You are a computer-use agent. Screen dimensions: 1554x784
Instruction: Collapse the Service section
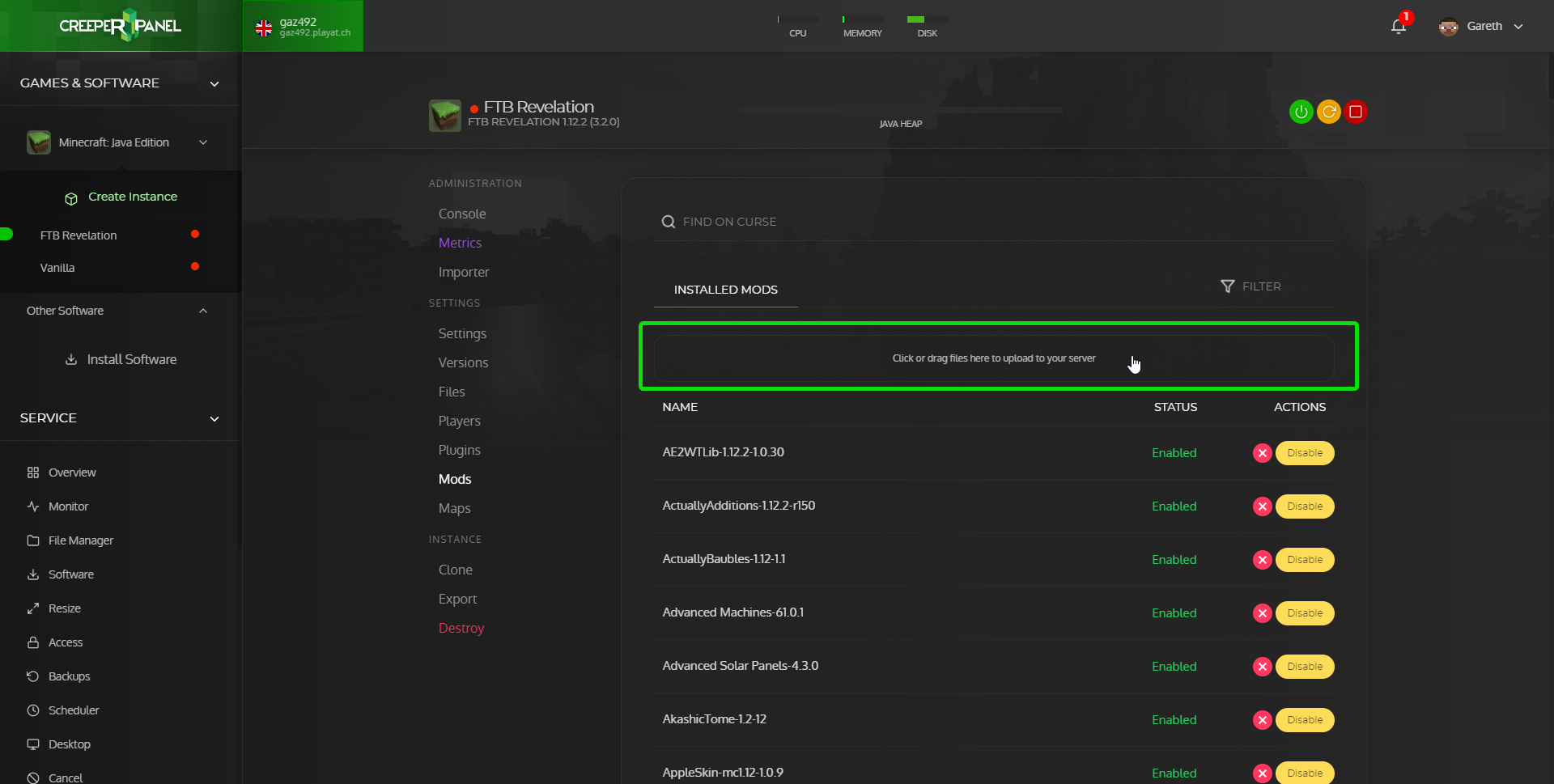(x=214, y=418)
